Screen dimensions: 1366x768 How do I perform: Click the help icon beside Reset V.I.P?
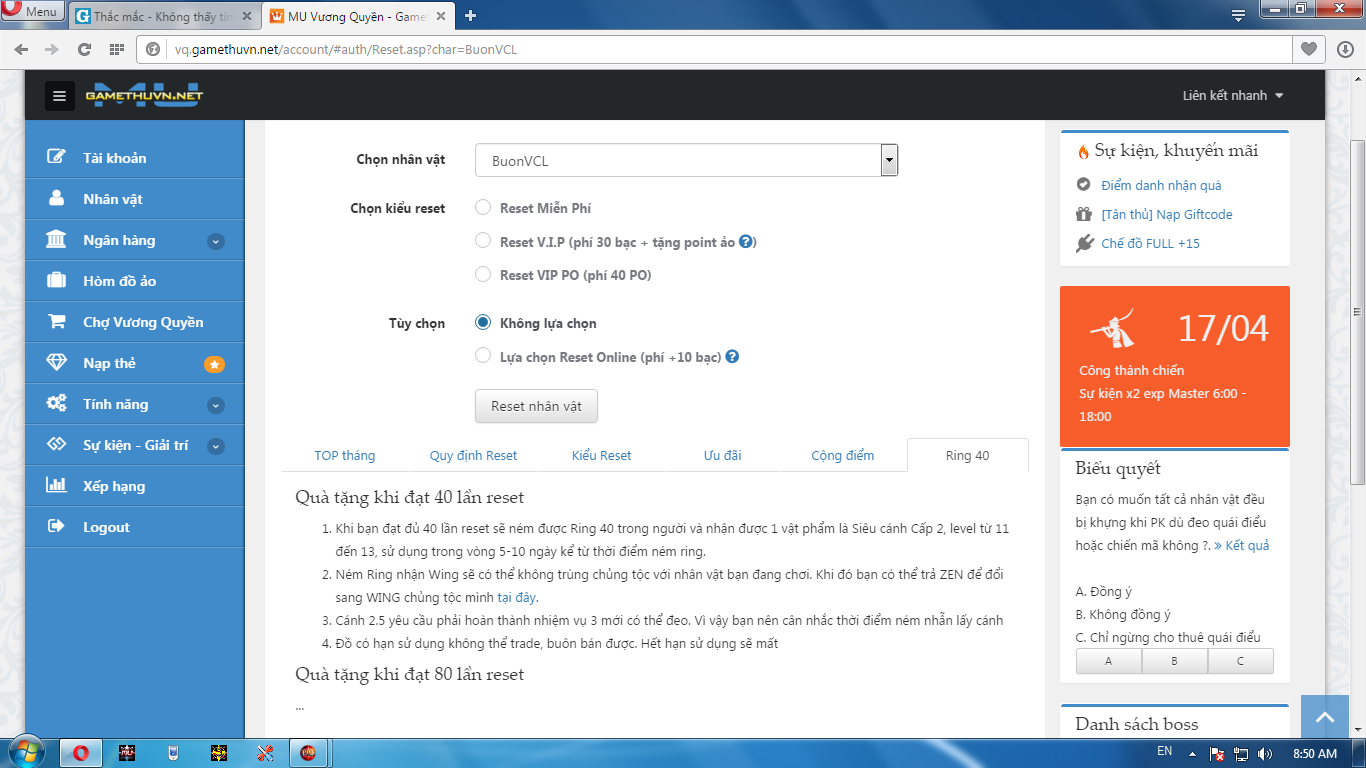[x=746, y=242]
